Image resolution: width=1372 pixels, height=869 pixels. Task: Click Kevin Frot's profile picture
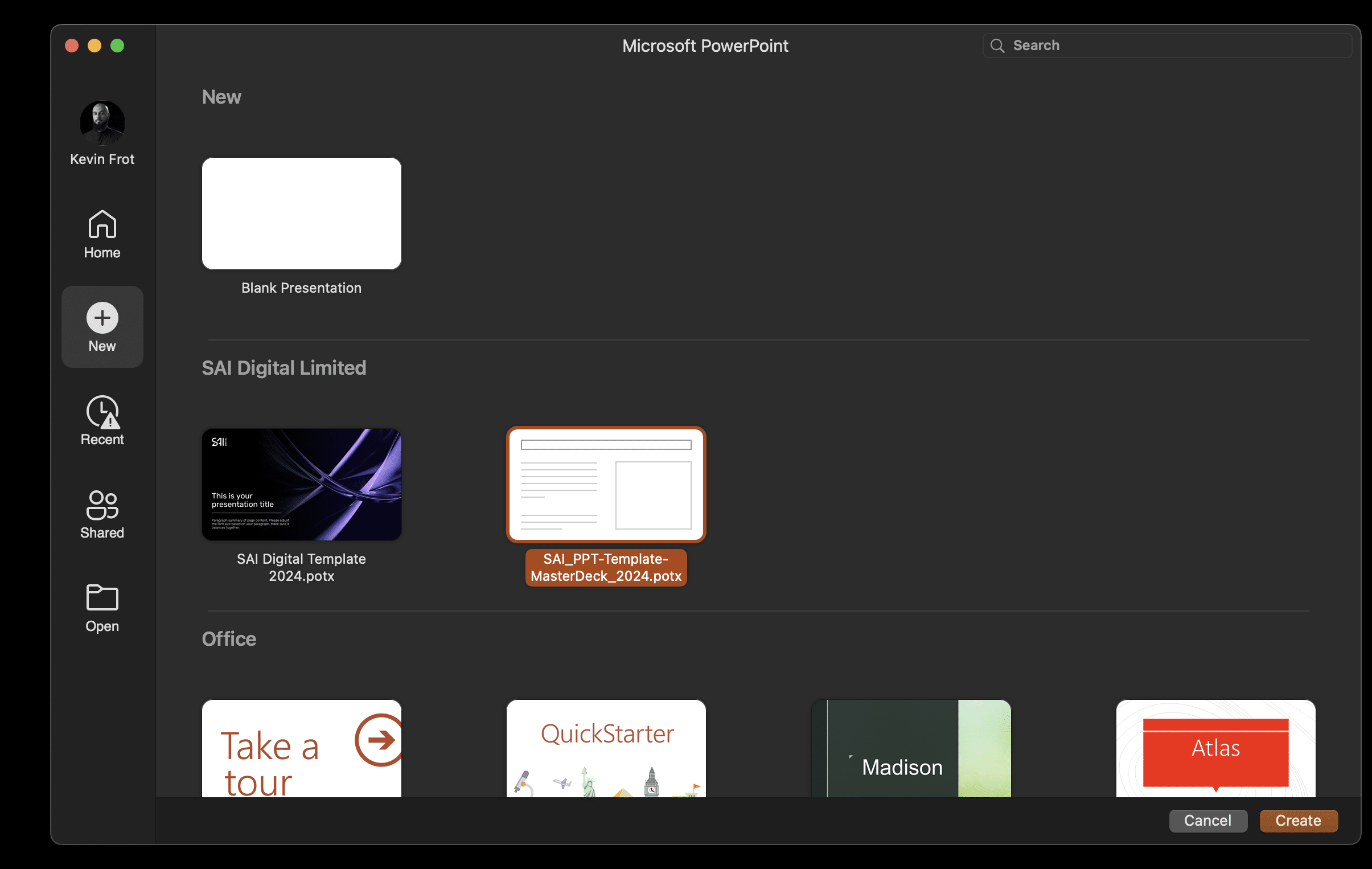102,122
